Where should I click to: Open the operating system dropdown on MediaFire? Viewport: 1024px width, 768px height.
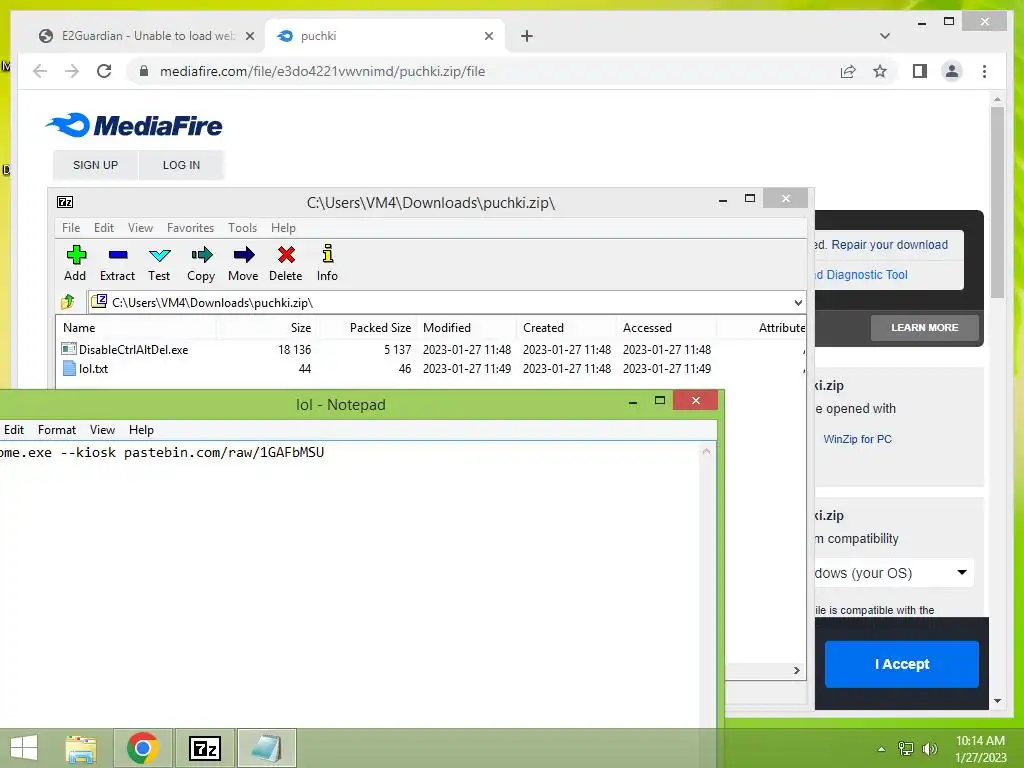(x=893, y=573)
